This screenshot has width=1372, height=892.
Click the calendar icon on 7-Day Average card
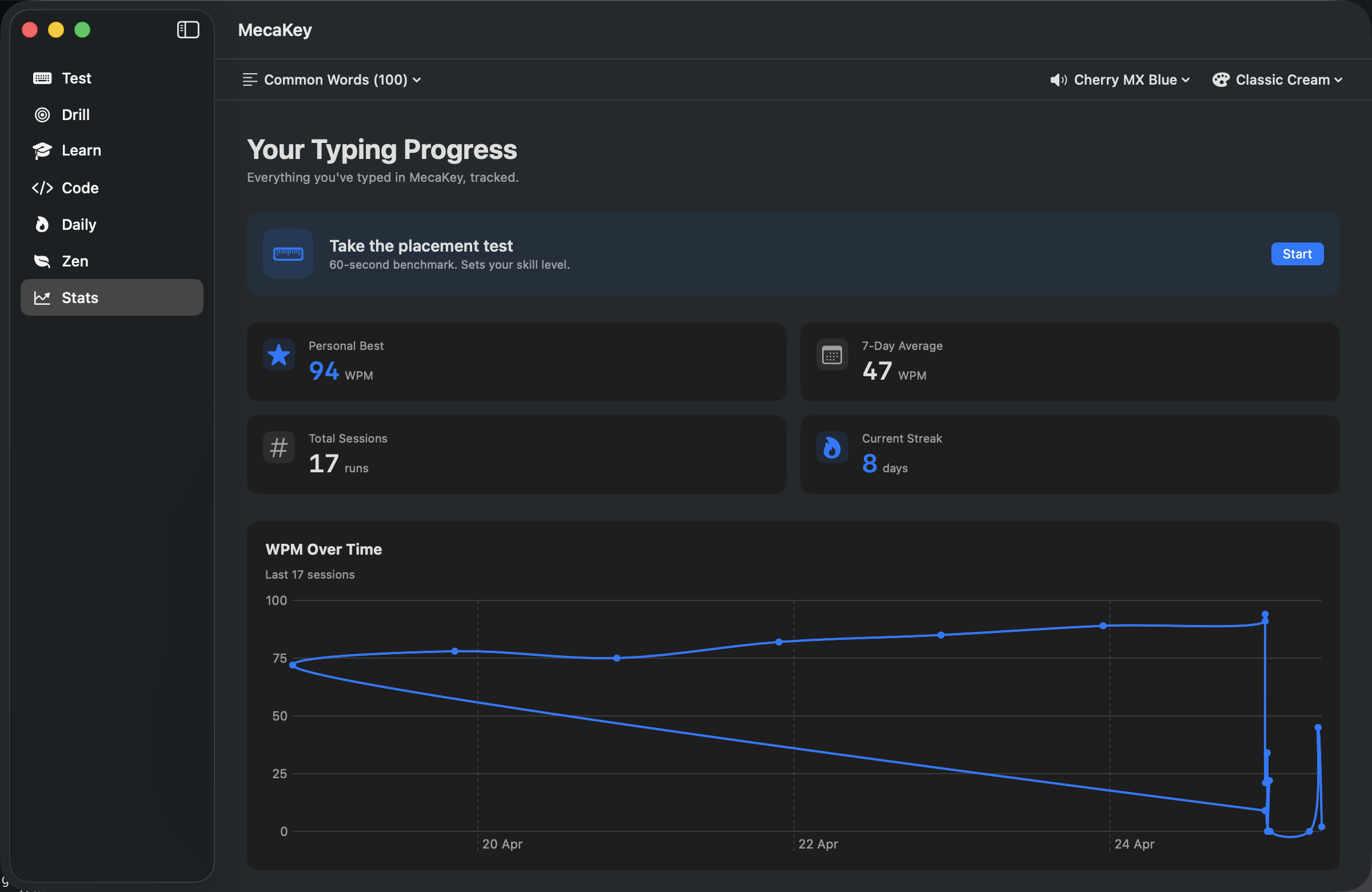[x=832, y=355]
